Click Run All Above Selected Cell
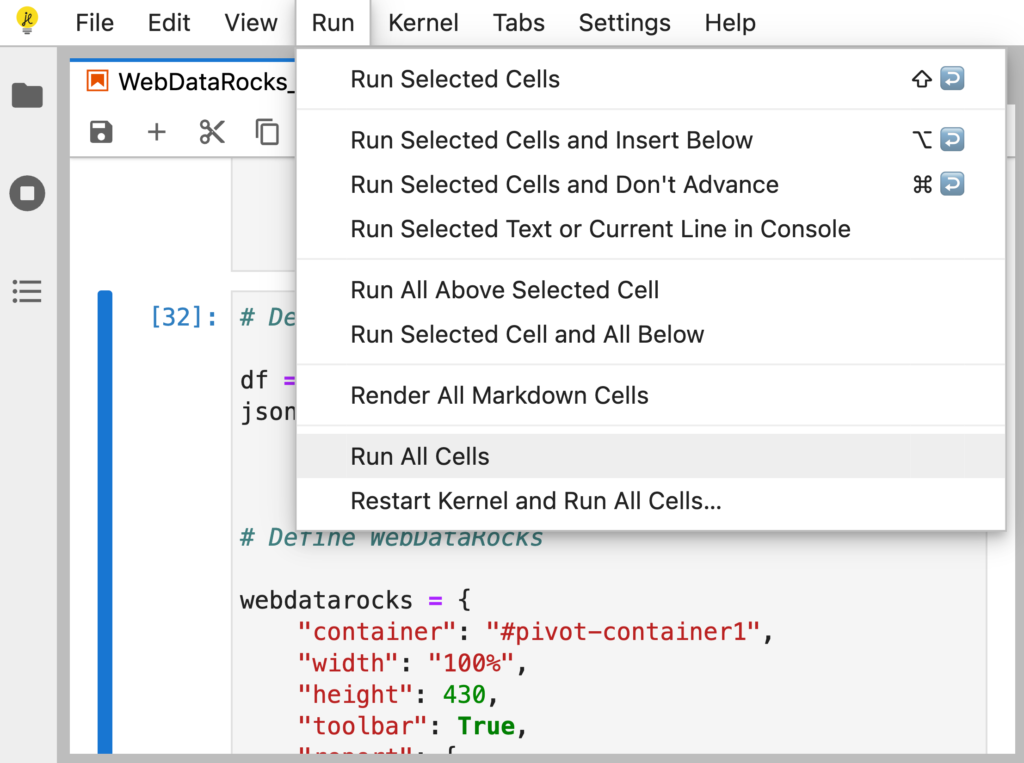This screenshot has width=1024, height=763. pos(504,291)
